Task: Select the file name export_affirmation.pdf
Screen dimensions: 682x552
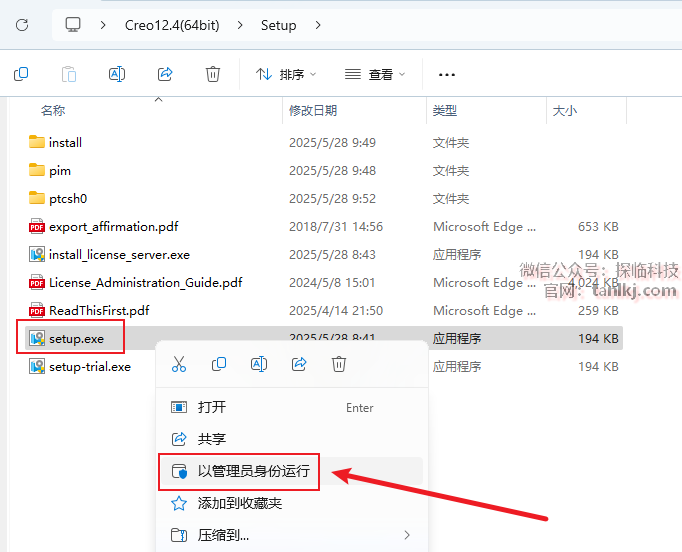Action: (114, 227)
